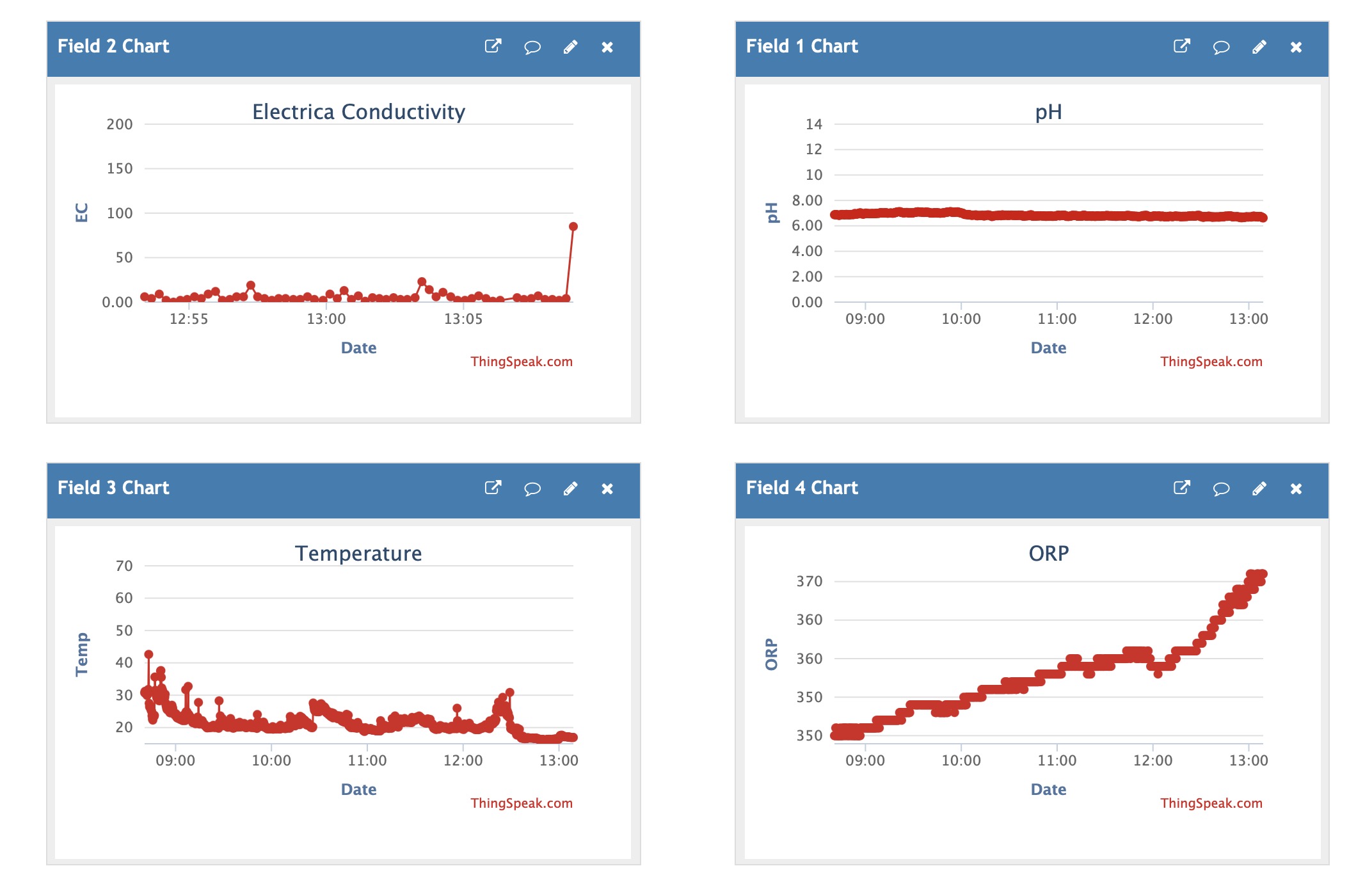Click the Field 3 Chart header title
1372x882 pixels.
point(113,488)
